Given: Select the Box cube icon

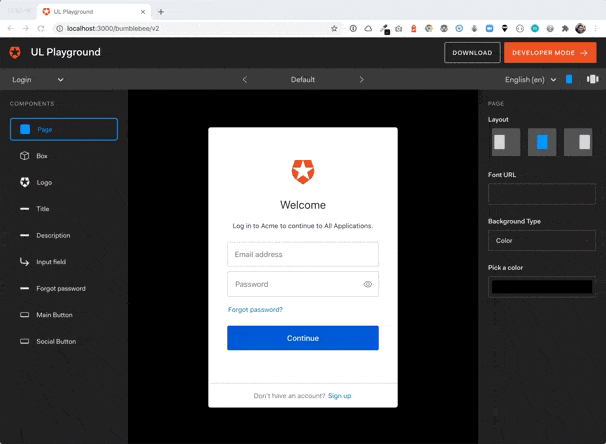Looking at the screenshot, I should pyautogui.click(x=24, y=156).
